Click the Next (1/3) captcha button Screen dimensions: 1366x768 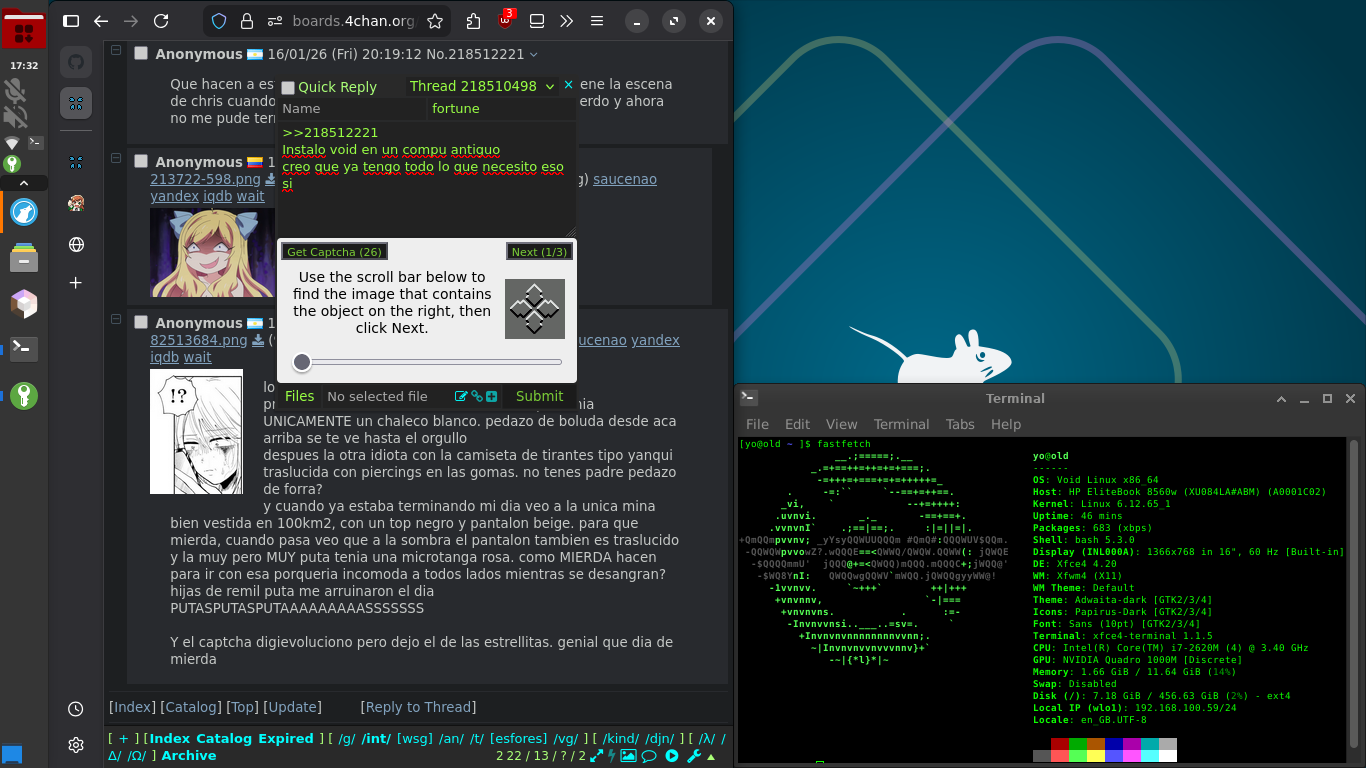539,252
